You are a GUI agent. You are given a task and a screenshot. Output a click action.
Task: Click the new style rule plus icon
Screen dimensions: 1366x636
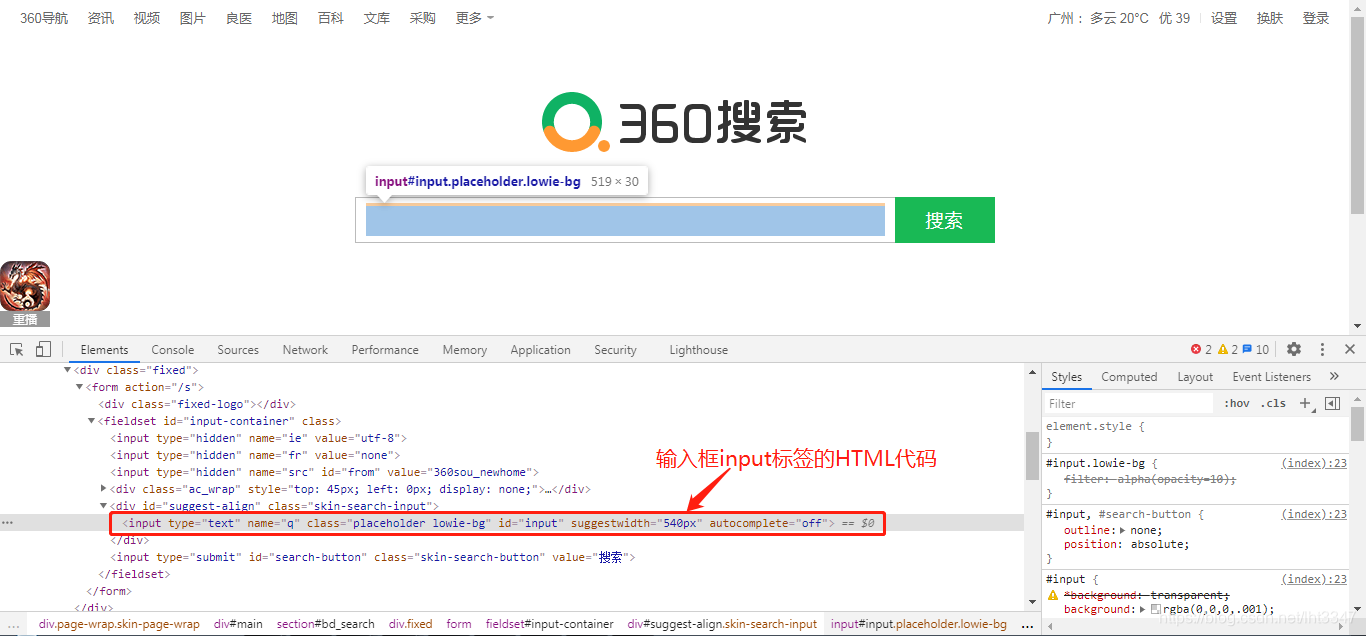click(x=1305, y=403)
